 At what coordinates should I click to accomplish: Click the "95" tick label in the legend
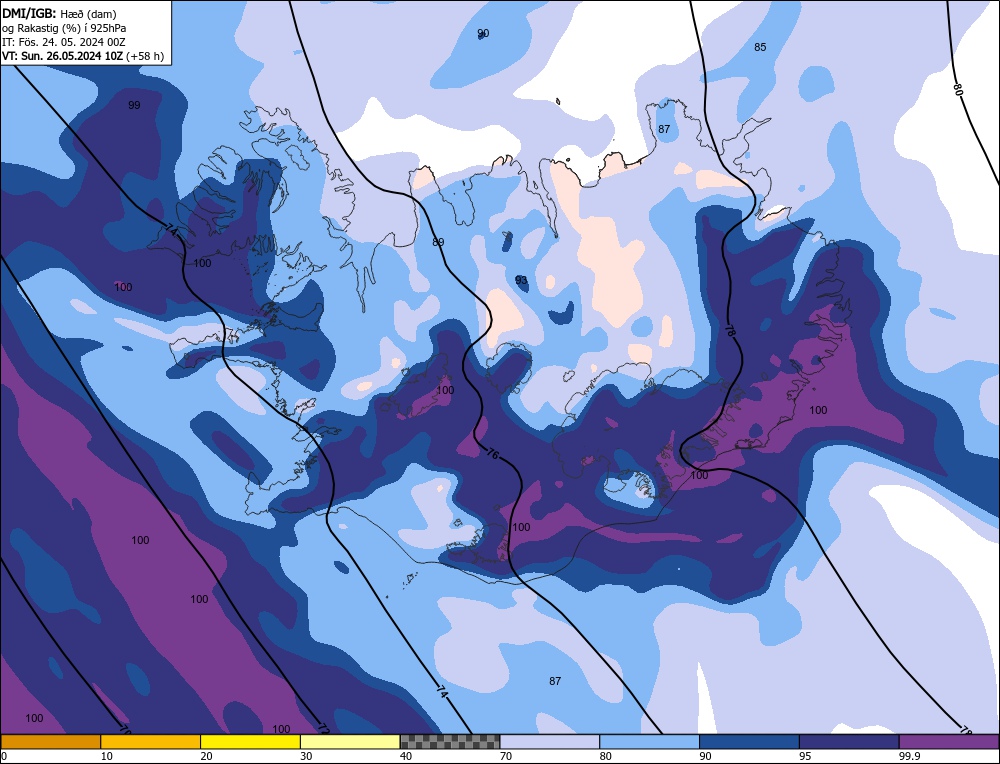click(x=805, y=756)
